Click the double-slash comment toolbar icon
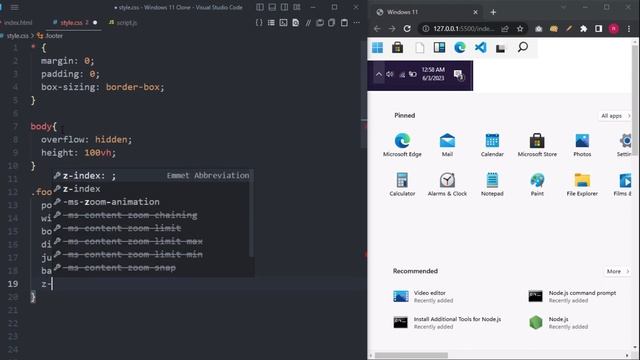Screen dimensions: 640x360 pyautogui.click(x=308, y=23)
